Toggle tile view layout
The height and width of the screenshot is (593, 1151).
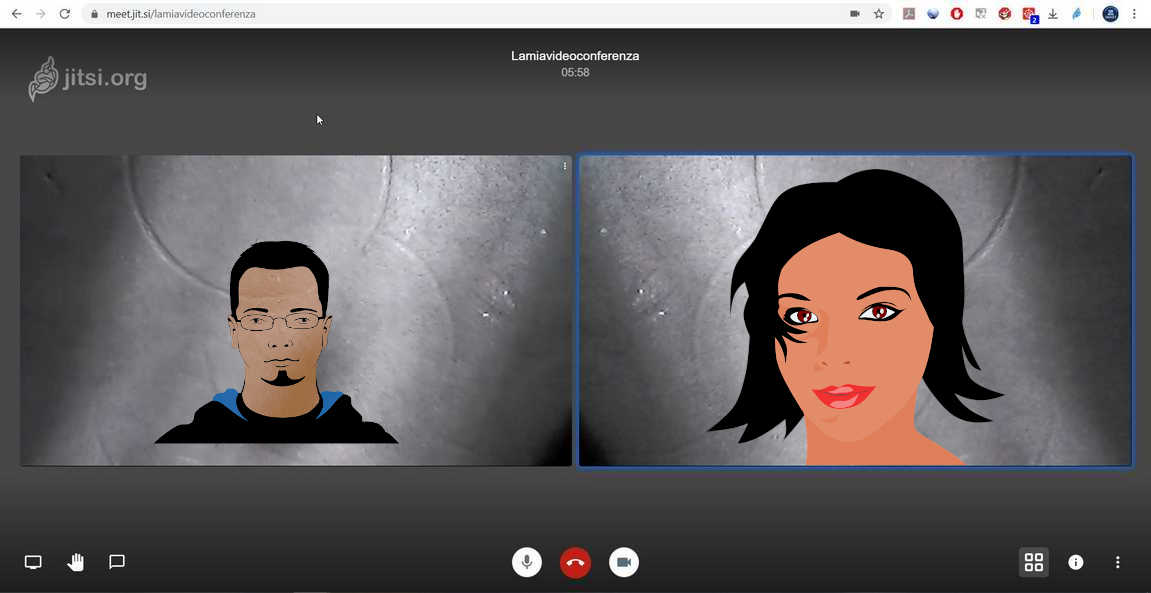1034,562
